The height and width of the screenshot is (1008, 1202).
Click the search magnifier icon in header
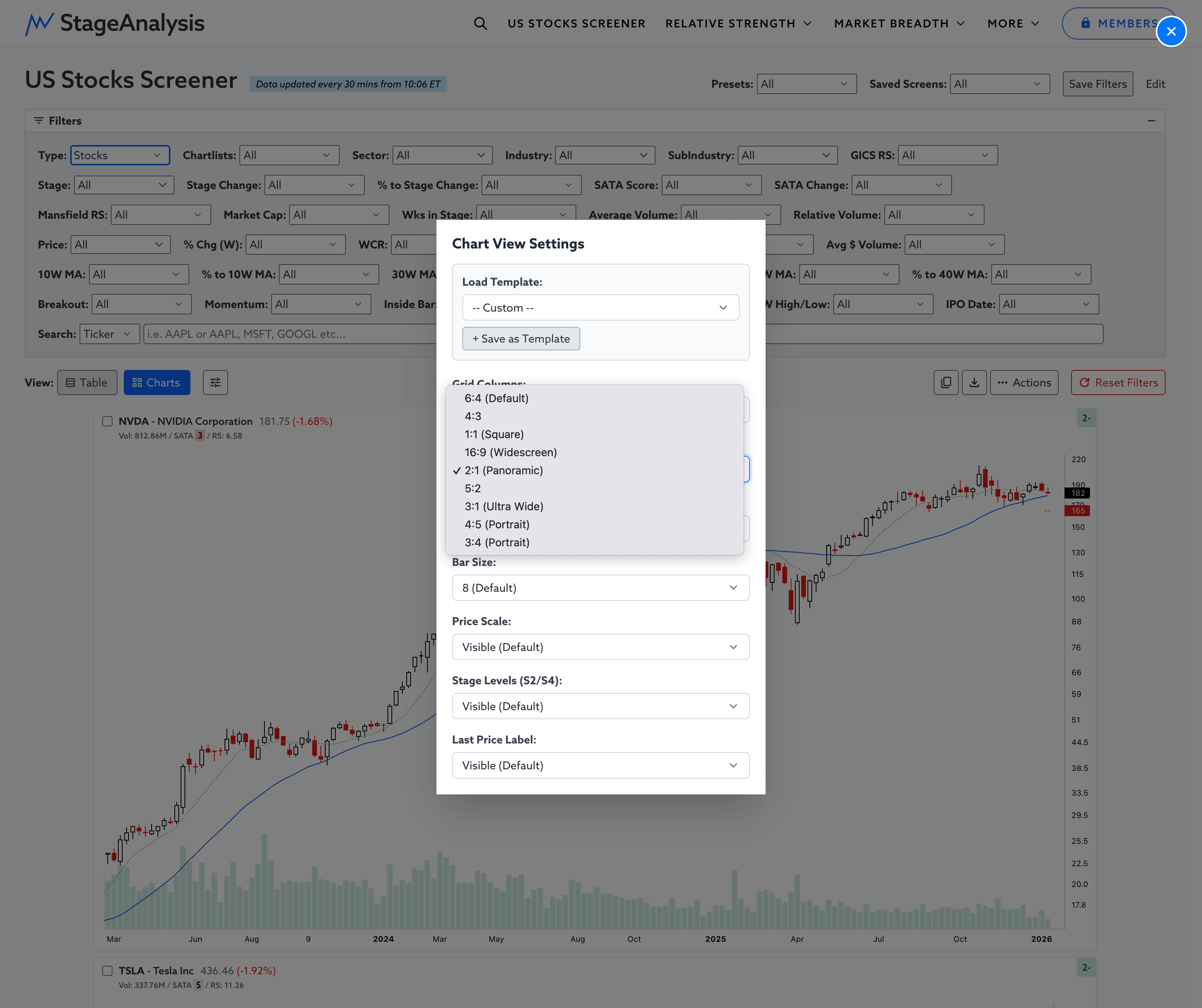click(480, 24)
